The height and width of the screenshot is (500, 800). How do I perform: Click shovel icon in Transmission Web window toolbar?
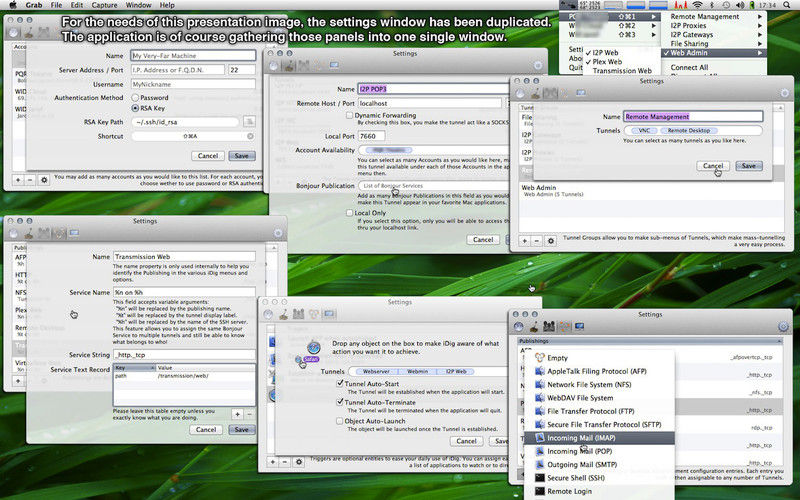(29, 234)
